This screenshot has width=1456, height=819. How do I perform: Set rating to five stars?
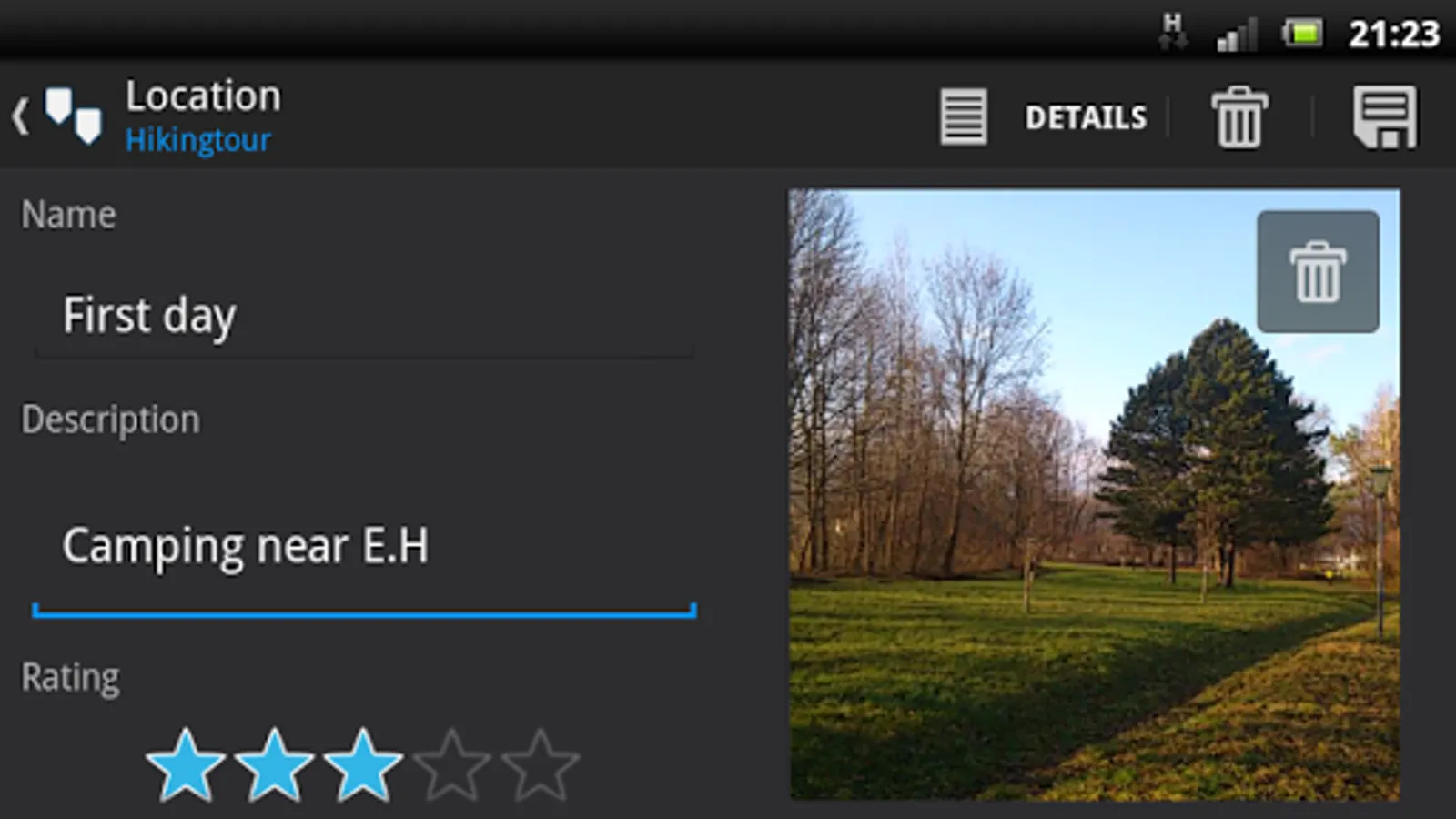540,765
